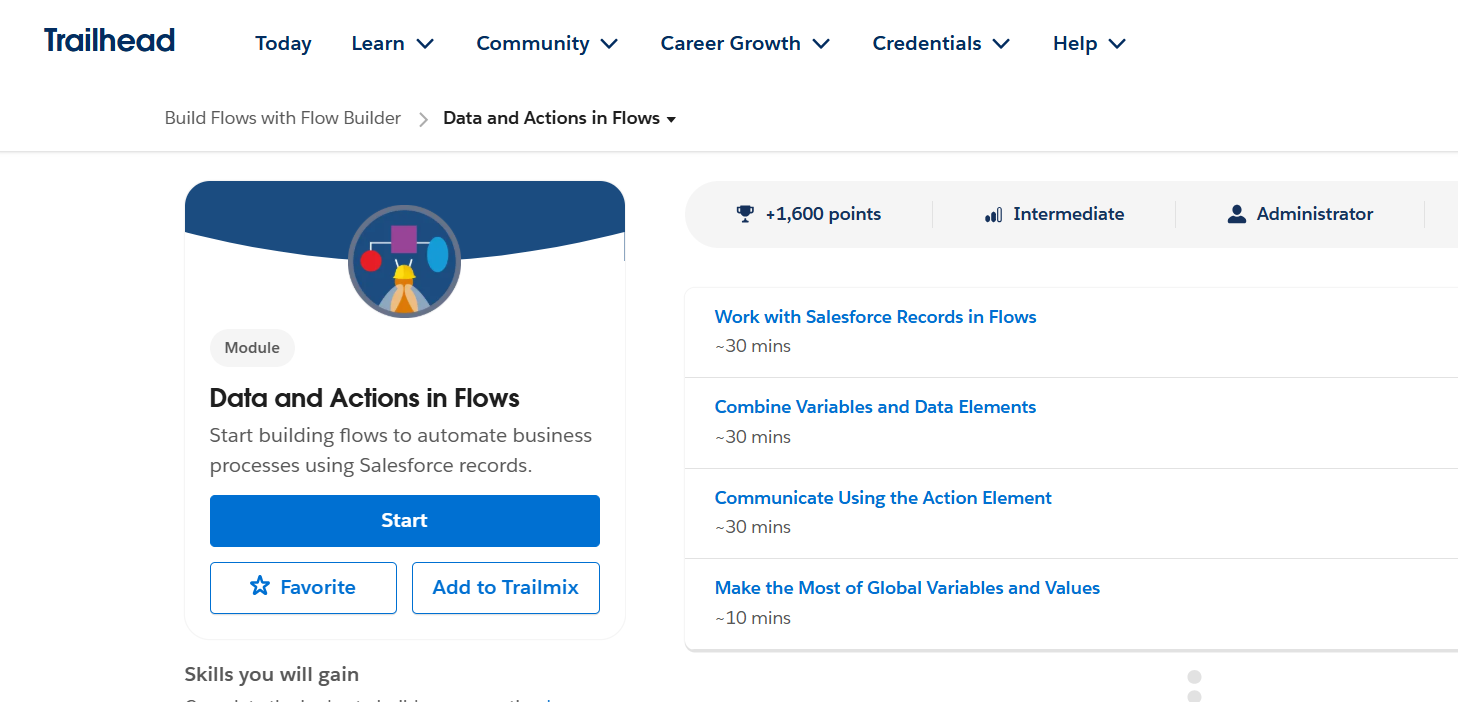Image resolution: width=1458 pixels, height=702 pixels.
Task: Click the Intermediate level bars icon
Action: pyautogui.click(x=994, y=214)
